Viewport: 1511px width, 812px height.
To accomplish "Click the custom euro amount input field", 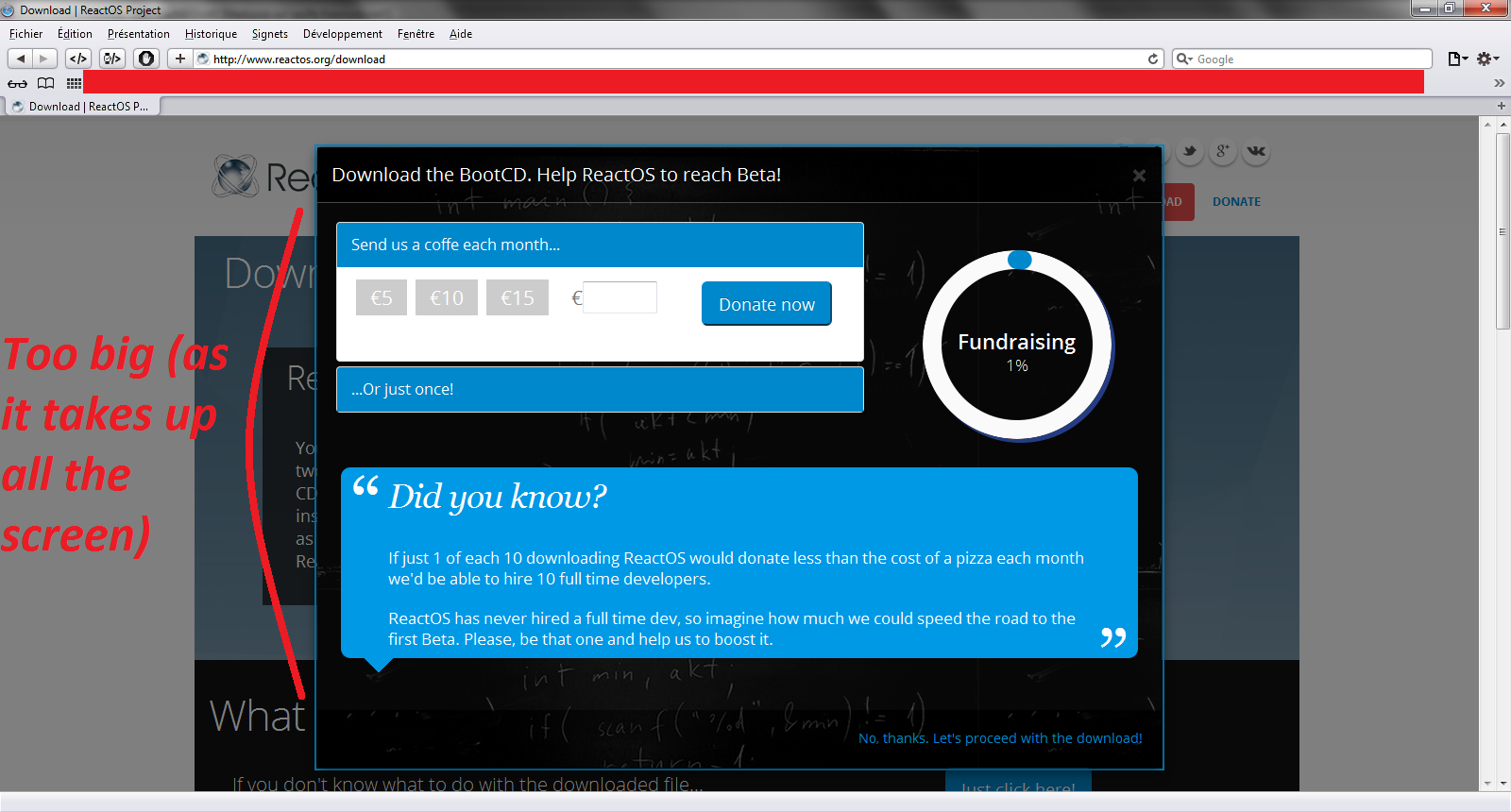I will pos(620,297).
